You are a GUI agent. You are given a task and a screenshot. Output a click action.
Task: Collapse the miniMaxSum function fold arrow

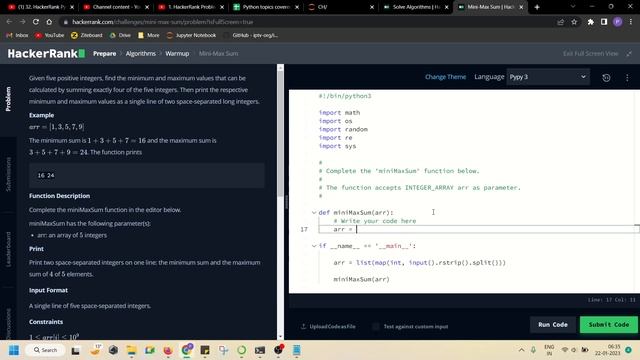(314, 213)
